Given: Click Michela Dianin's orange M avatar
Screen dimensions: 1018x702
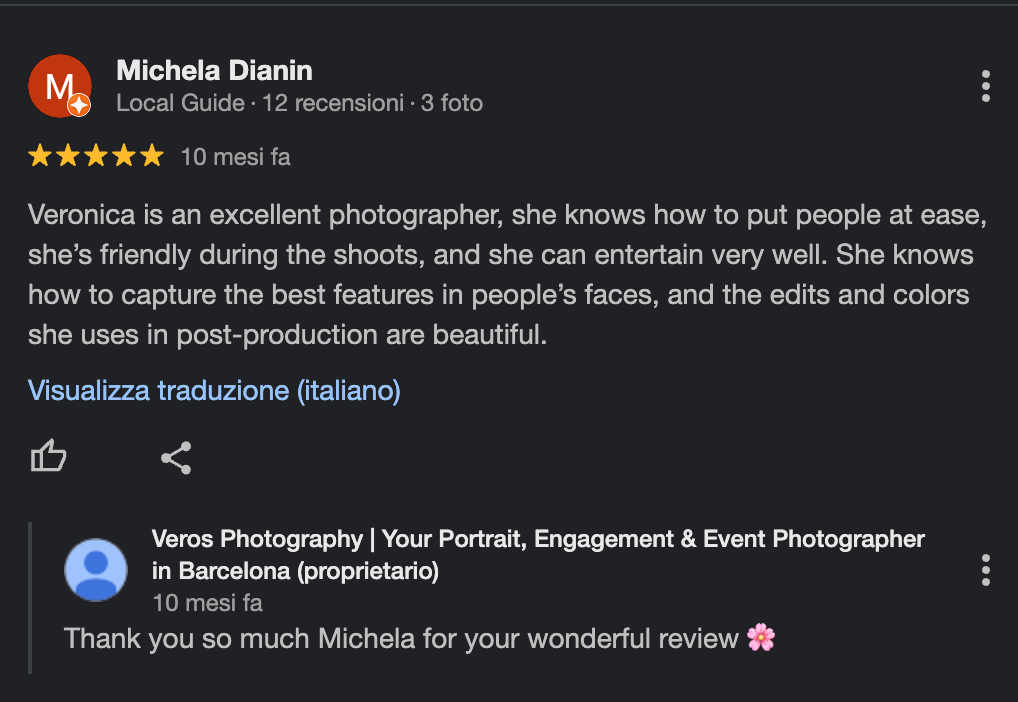Looking at the screenshot, I should pos(58,85).
